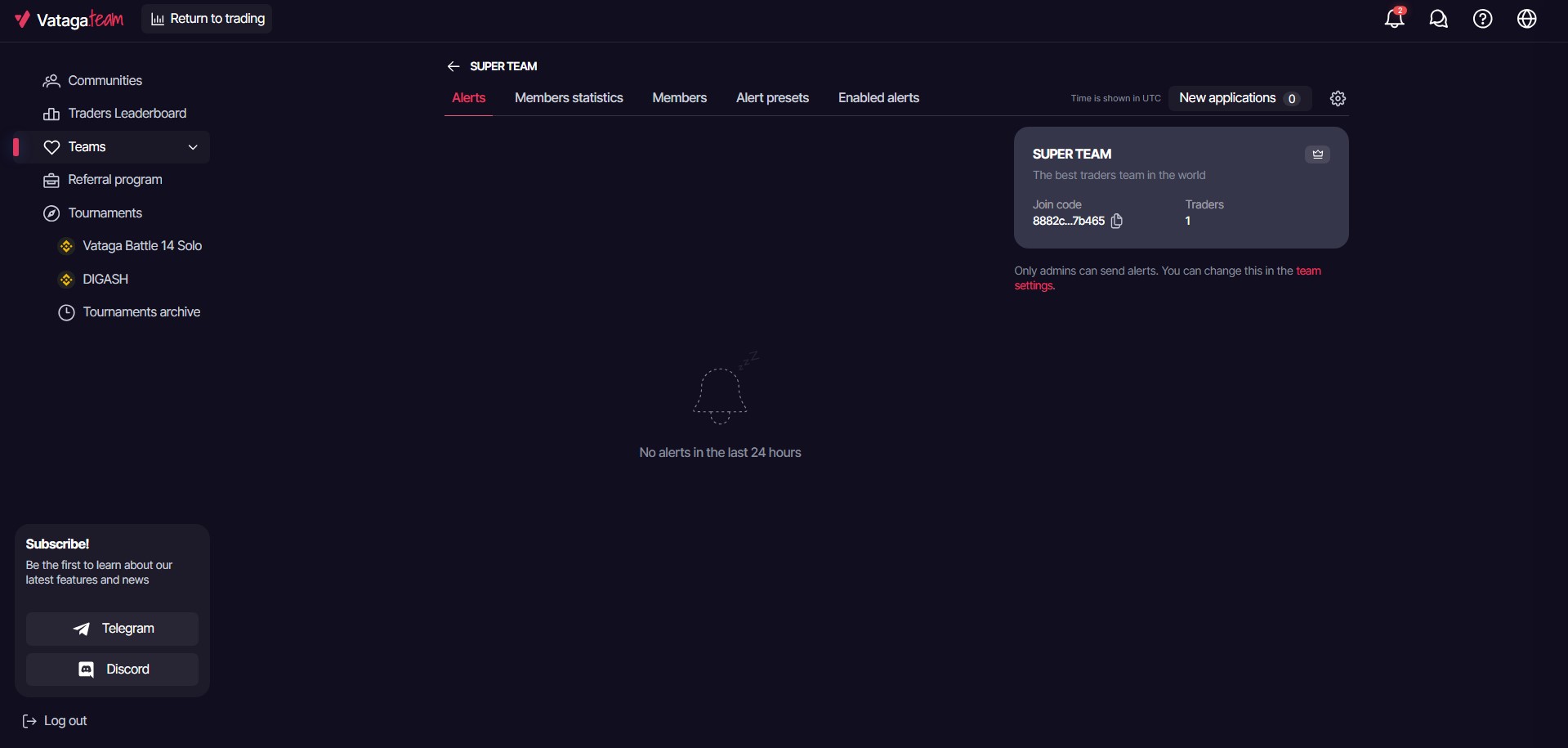Click the Log out door icon

(x=29, y=721)
